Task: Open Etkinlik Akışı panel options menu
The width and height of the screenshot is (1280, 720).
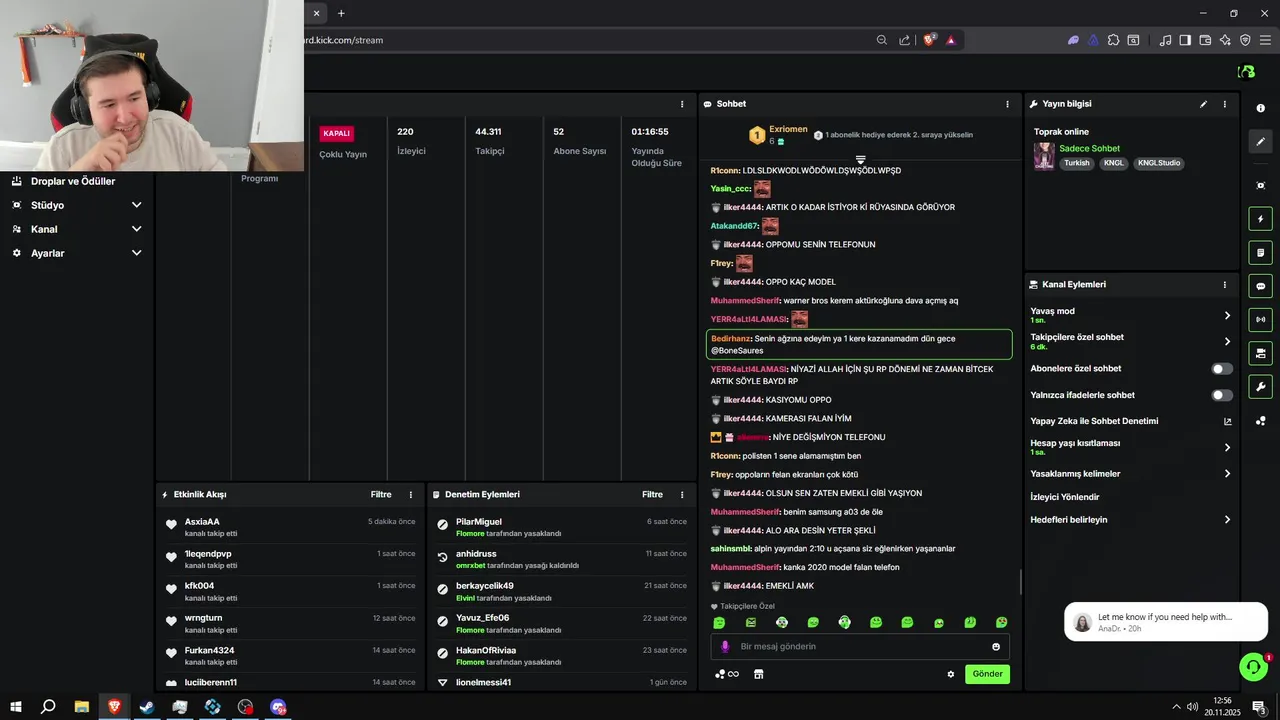Action: tap(410, 495)
